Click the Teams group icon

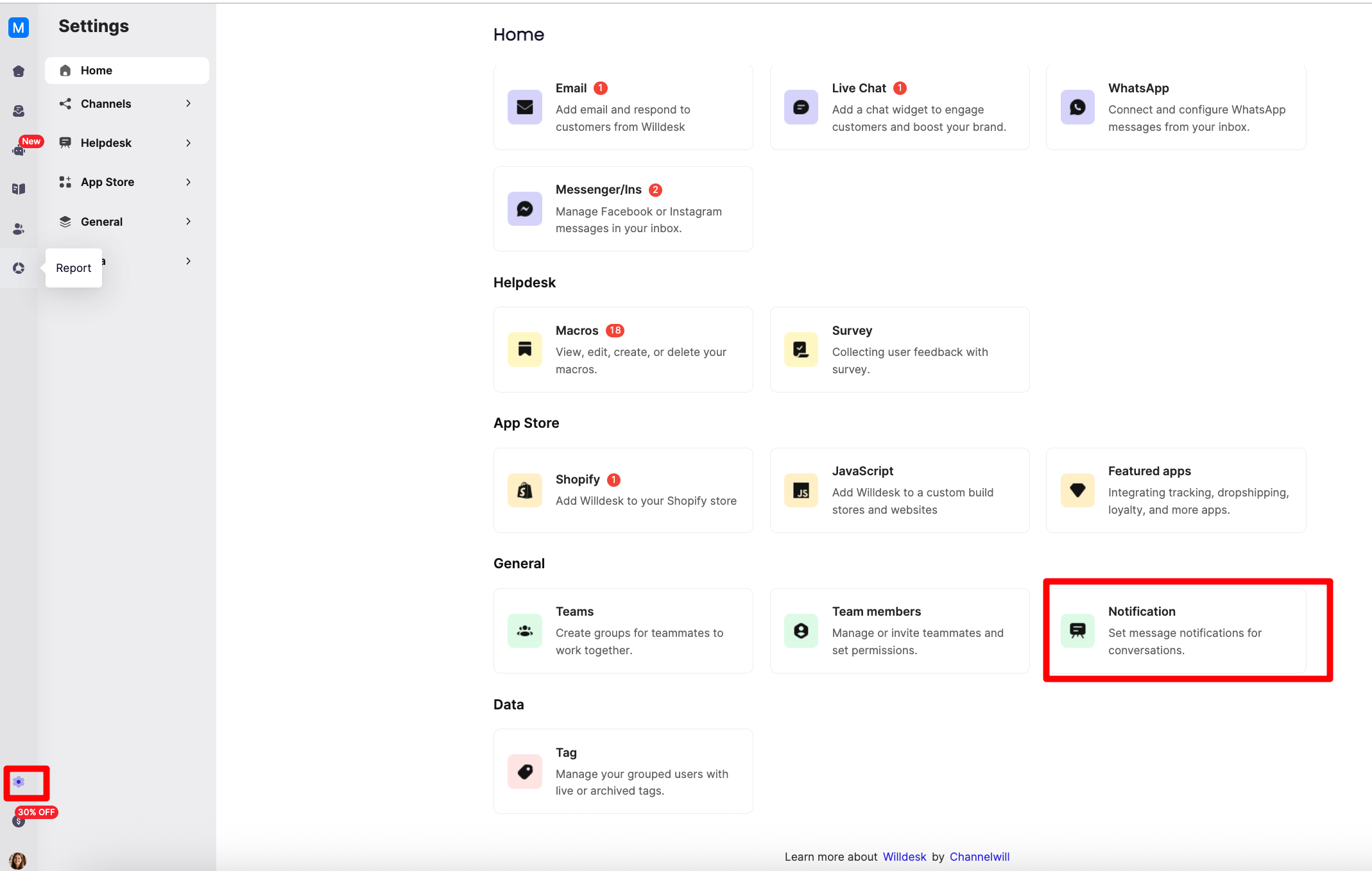(525, 630)
